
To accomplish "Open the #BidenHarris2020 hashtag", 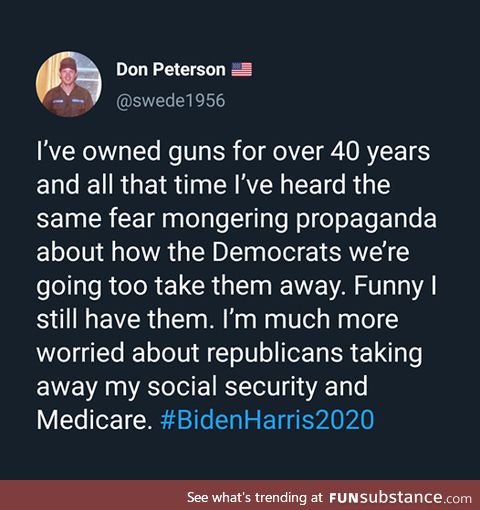I will (x=267, y=419).
